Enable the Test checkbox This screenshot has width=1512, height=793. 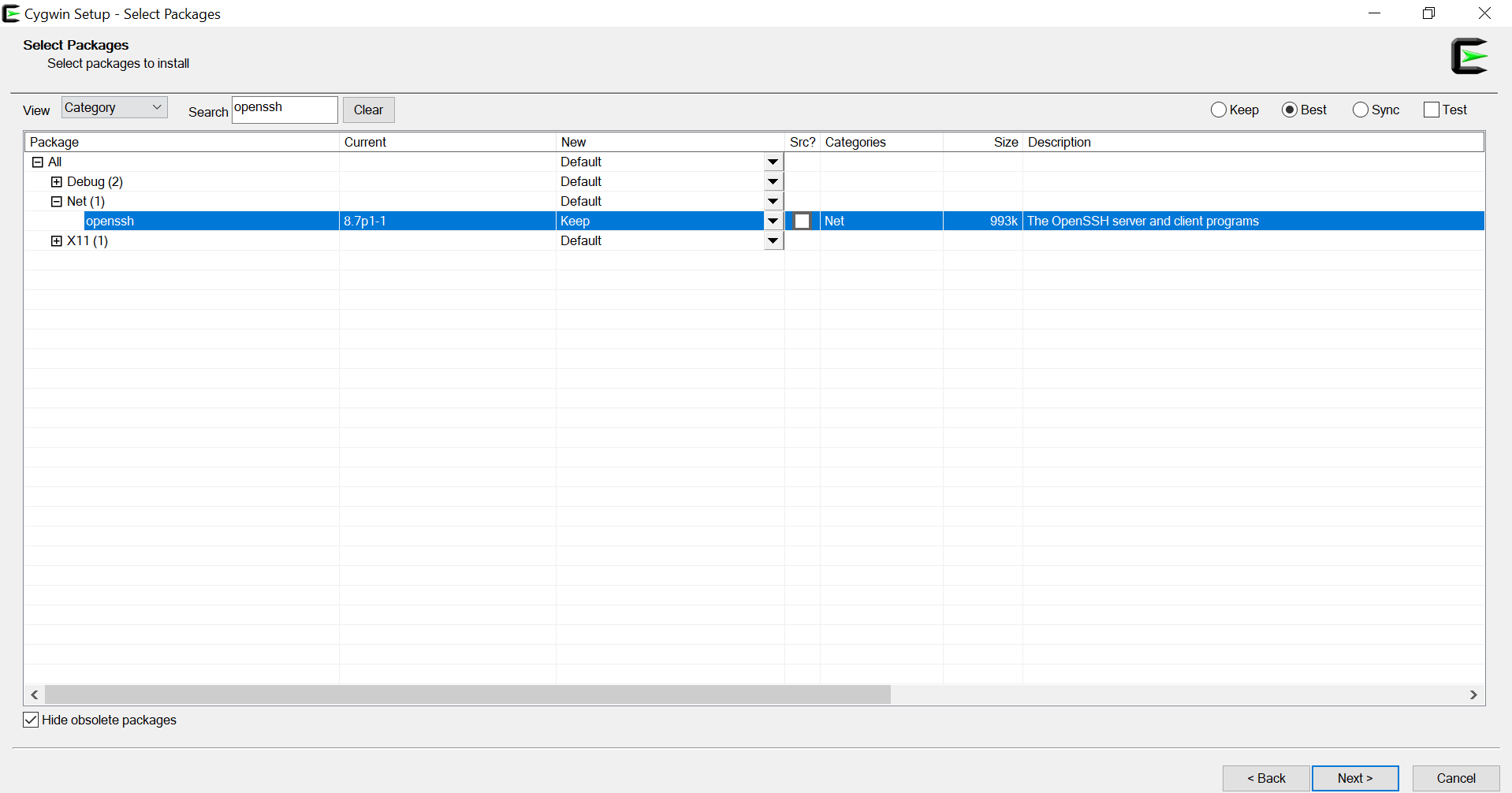coord(1432,110)
